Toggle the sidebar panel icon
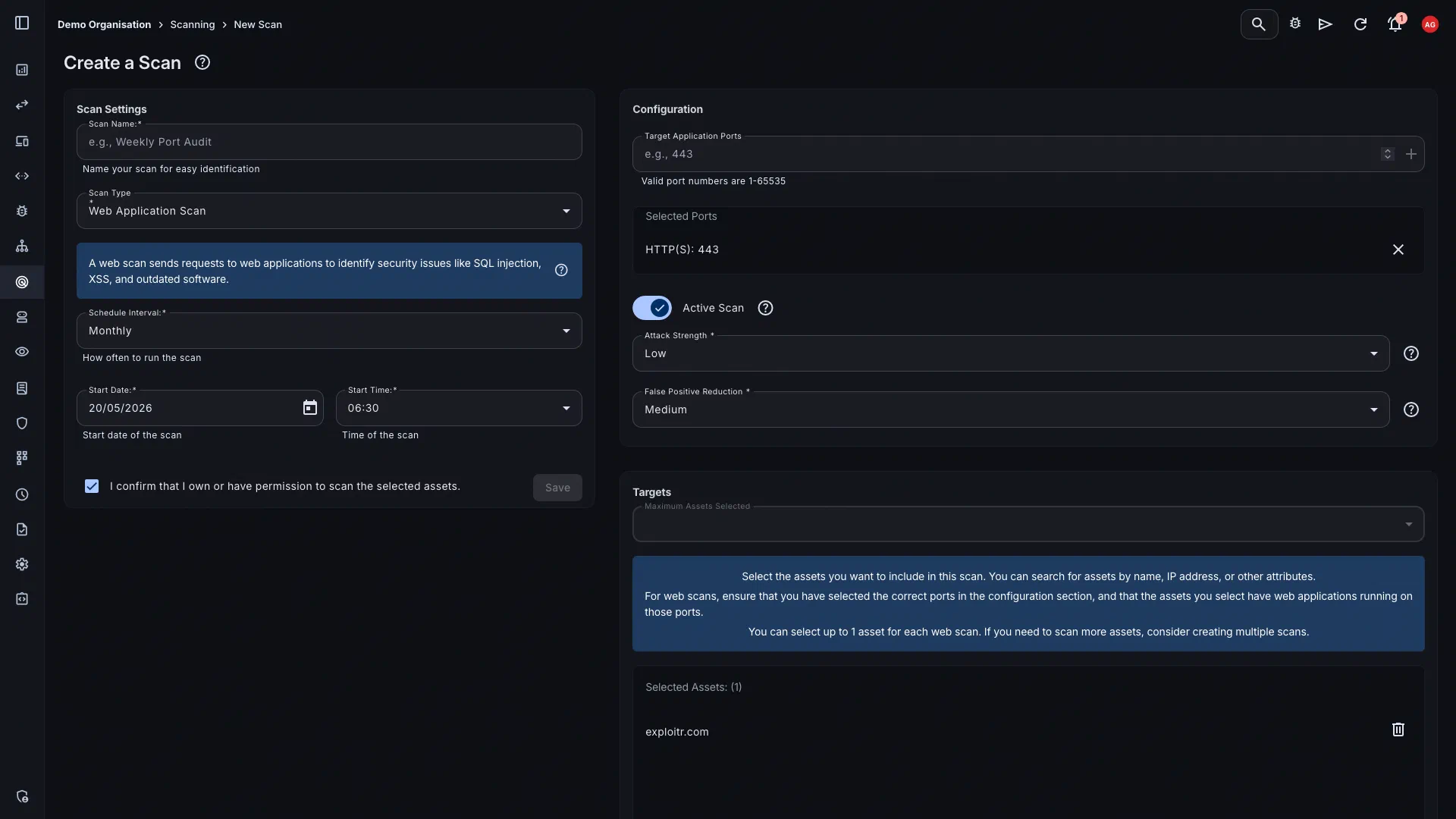 tap(22, 23)
